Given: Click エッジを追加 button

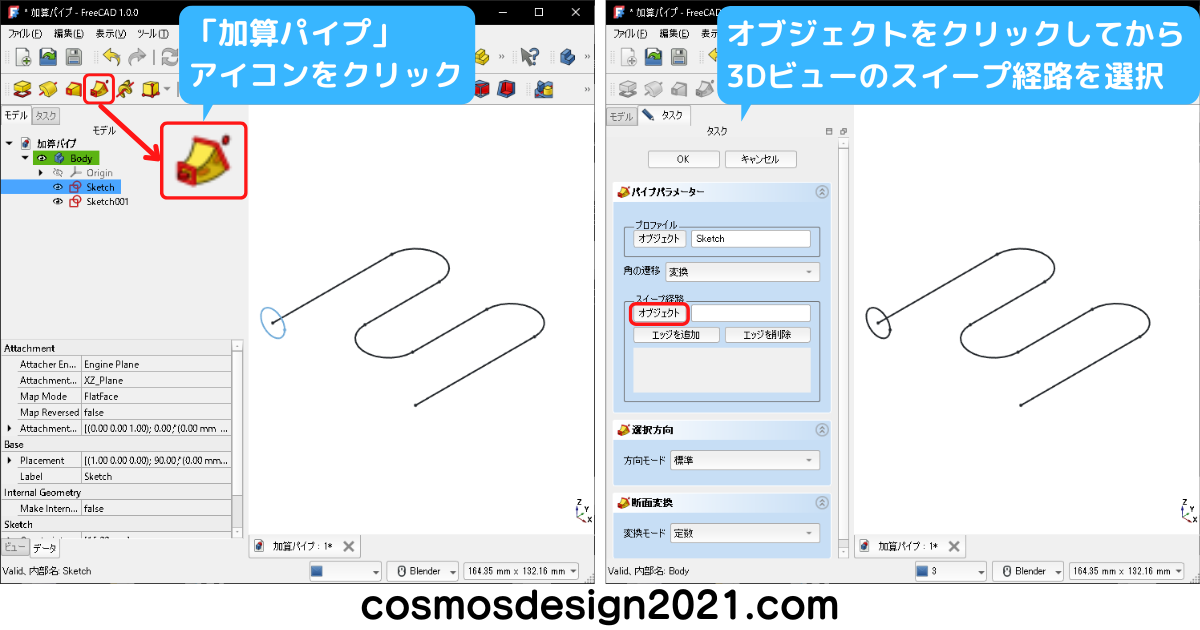Looking at the screenshot, I should 676,335.
